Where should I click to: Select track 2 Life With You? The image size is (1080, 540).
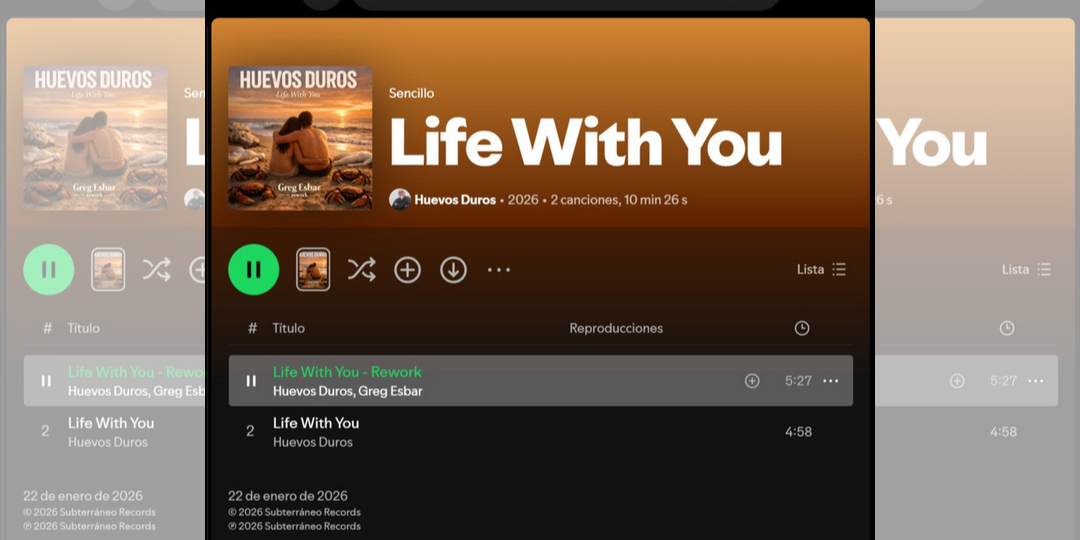coord(541,432)
